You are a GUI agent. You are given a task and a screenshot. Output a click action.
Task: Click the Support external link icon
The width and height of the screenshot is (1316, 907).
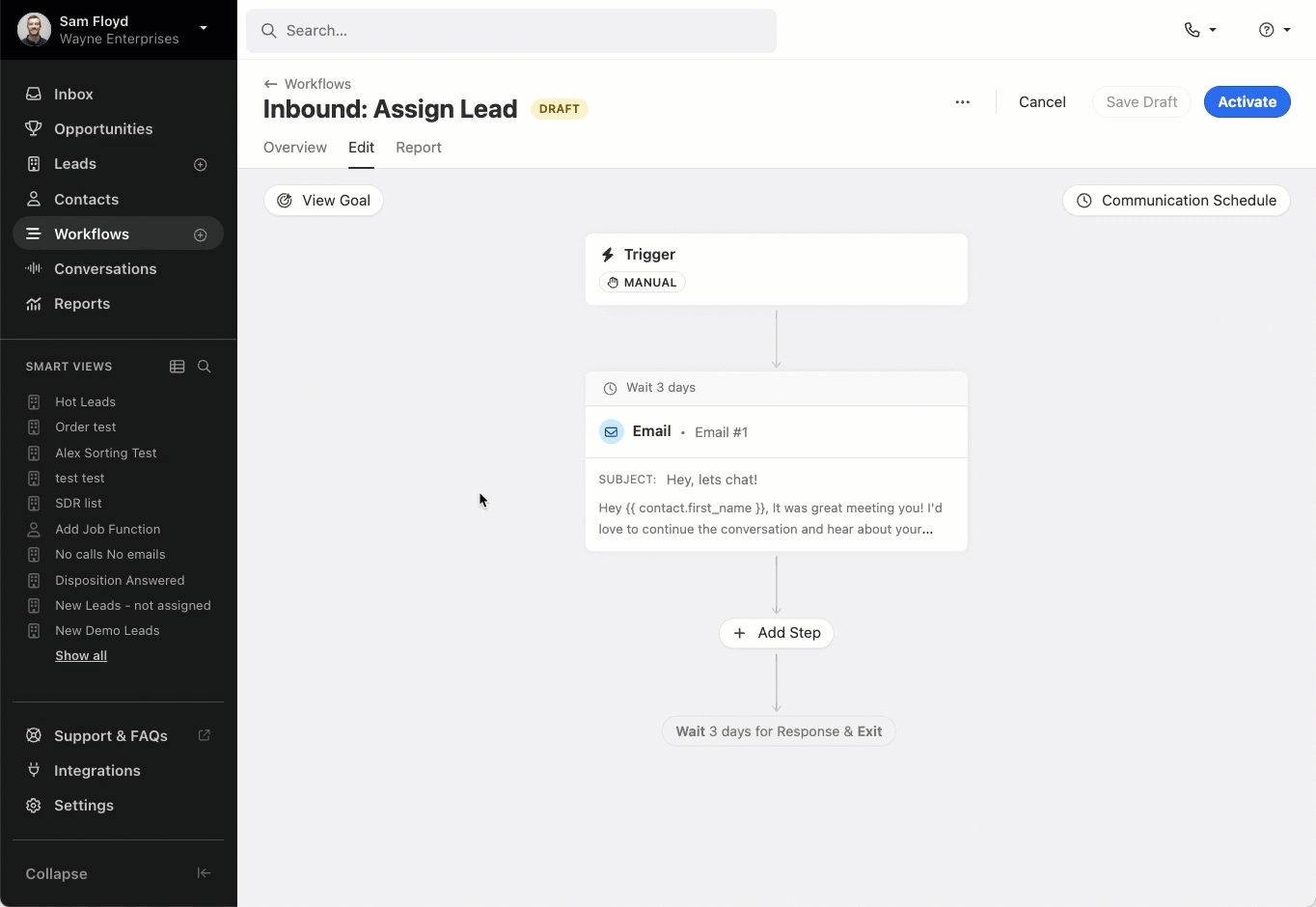click(x=205, y=735)
